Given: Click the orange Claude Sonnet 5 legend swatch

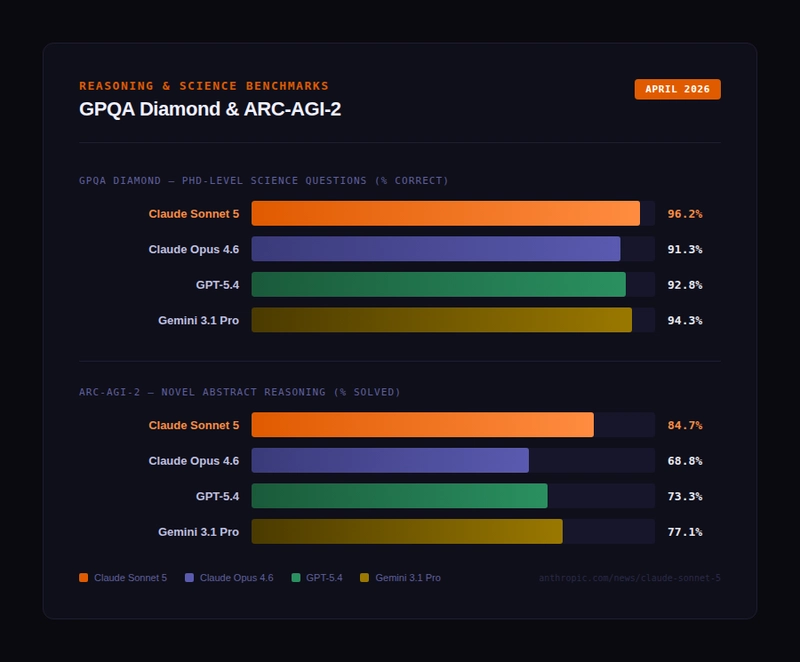Looking at the screenshot, I should (x=84, y=578).
